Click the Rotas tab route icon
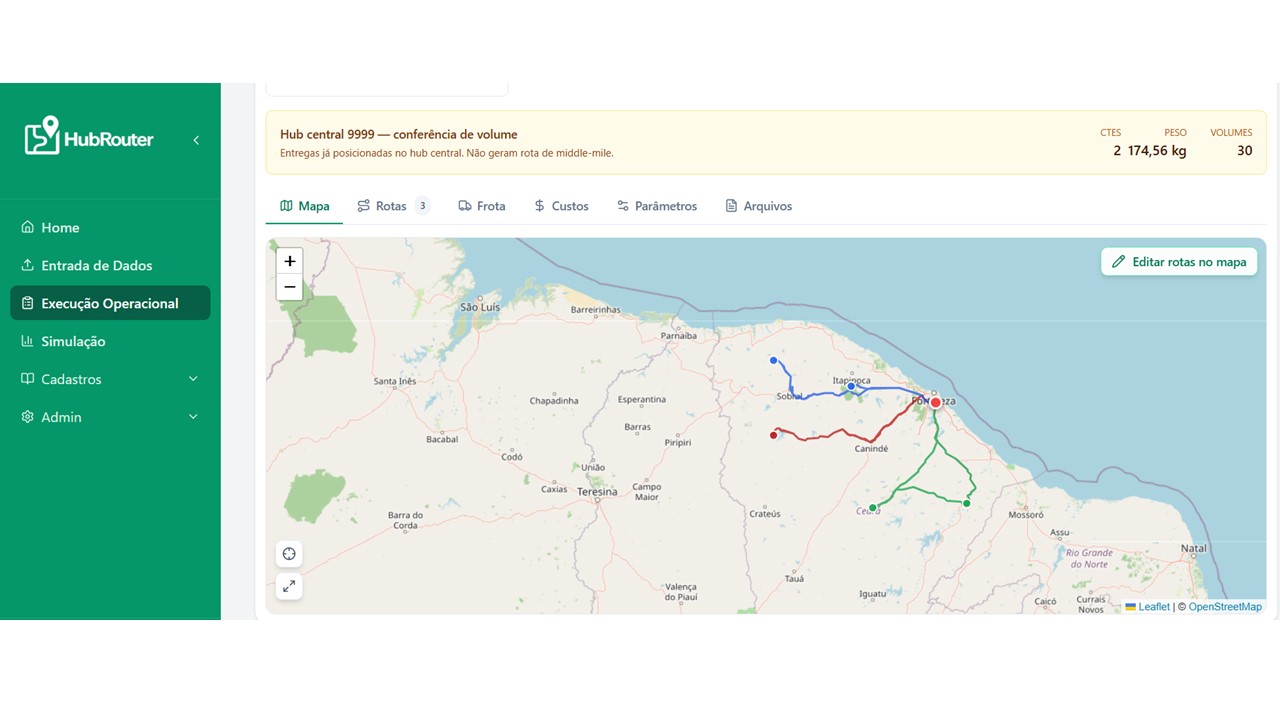Viewport: 1280px width, 720px height. pyautogui.click(x=363, y=206)
